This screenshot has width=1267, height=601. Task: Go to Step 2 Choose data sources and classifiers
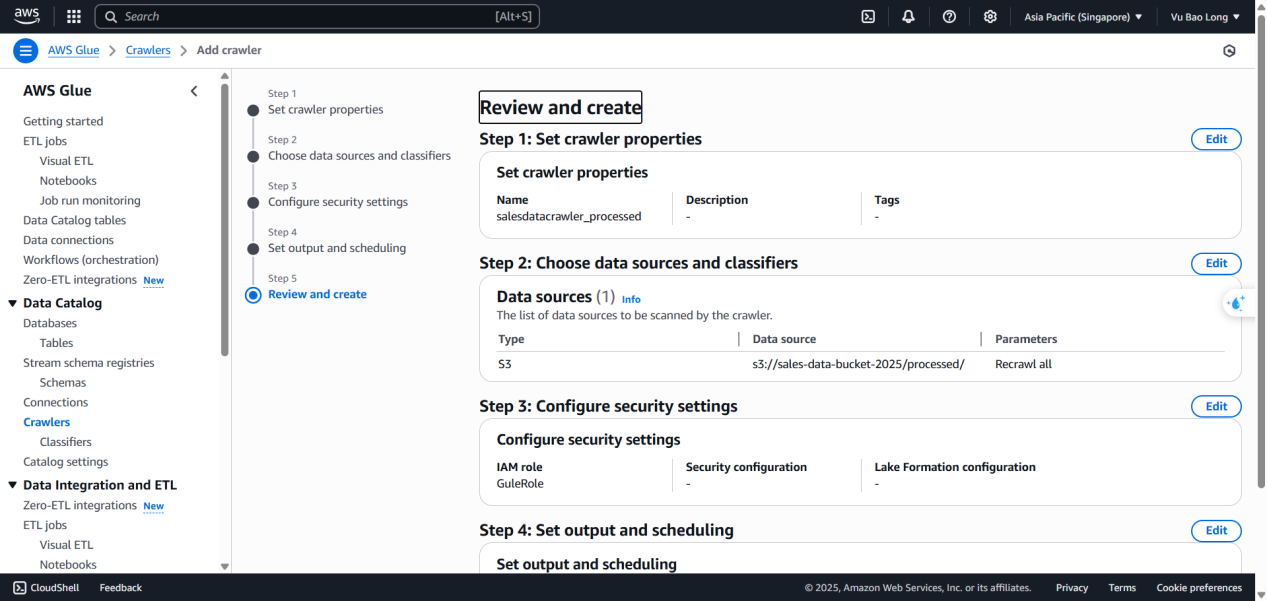[359, 156]
